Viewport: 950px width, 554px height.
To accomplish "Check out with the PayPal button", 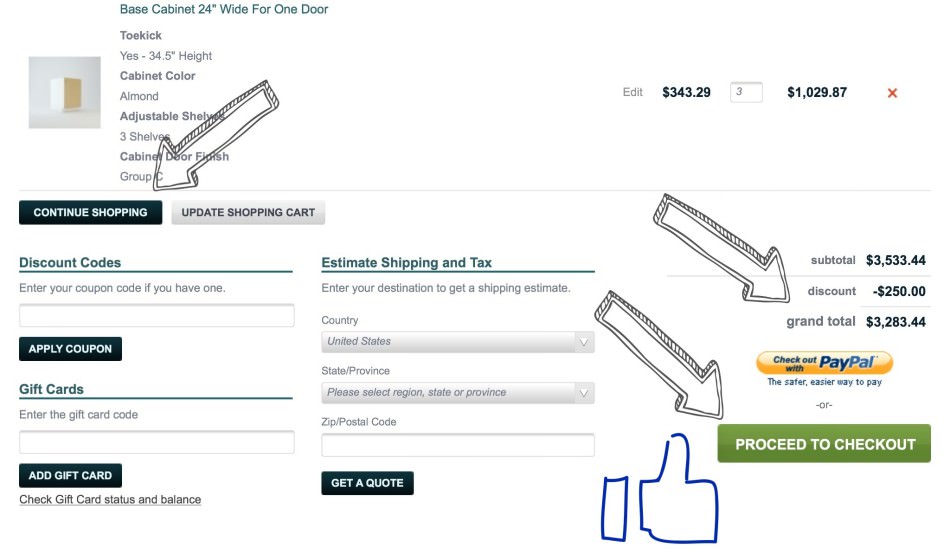I will [x=824, y=362].
